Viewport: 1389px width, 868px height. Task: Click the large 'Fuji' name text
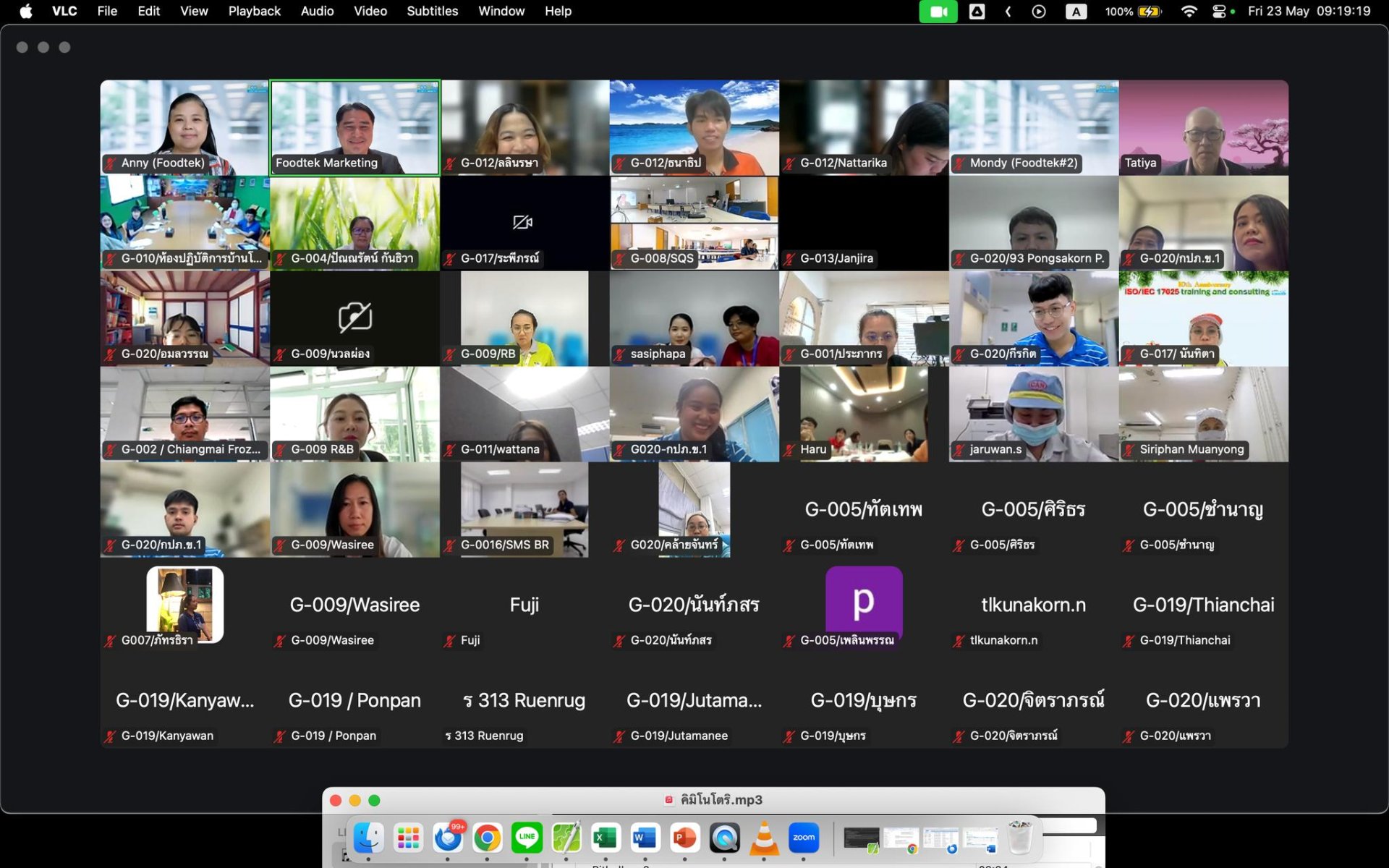point(524,605)
